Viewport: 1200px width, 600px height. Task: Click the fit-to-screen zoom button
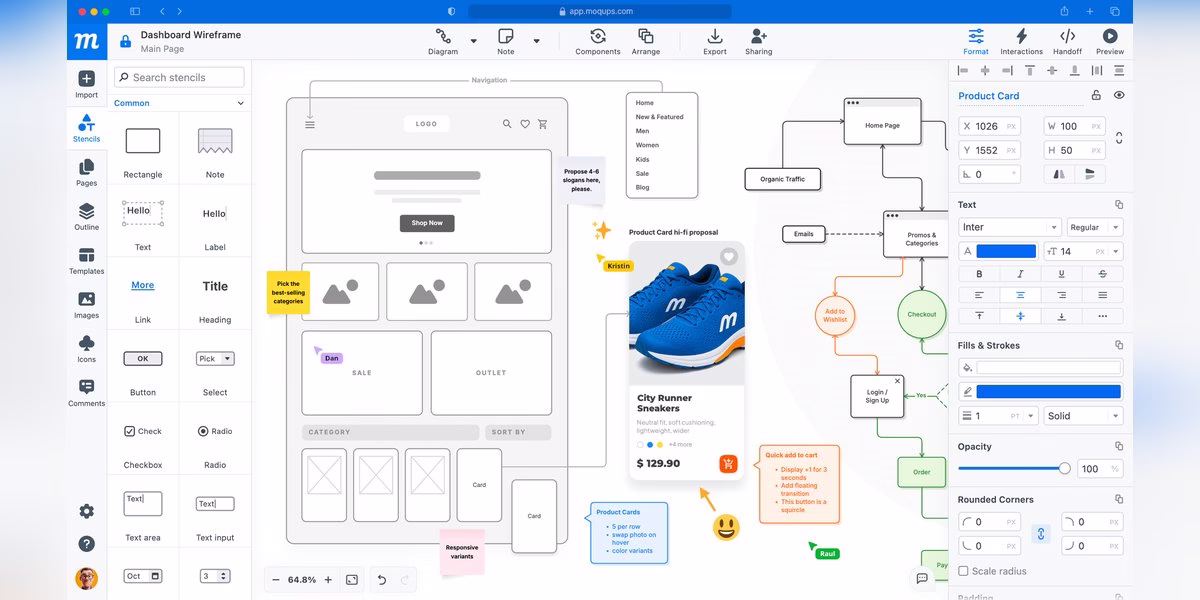click(x=352, y=580)
